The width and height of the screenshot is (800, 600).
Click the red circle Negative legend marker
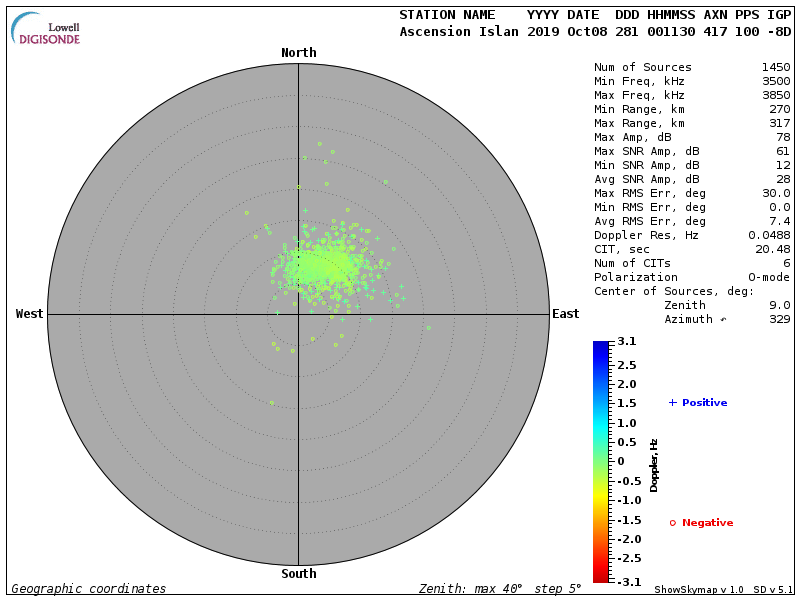(672, 523)
